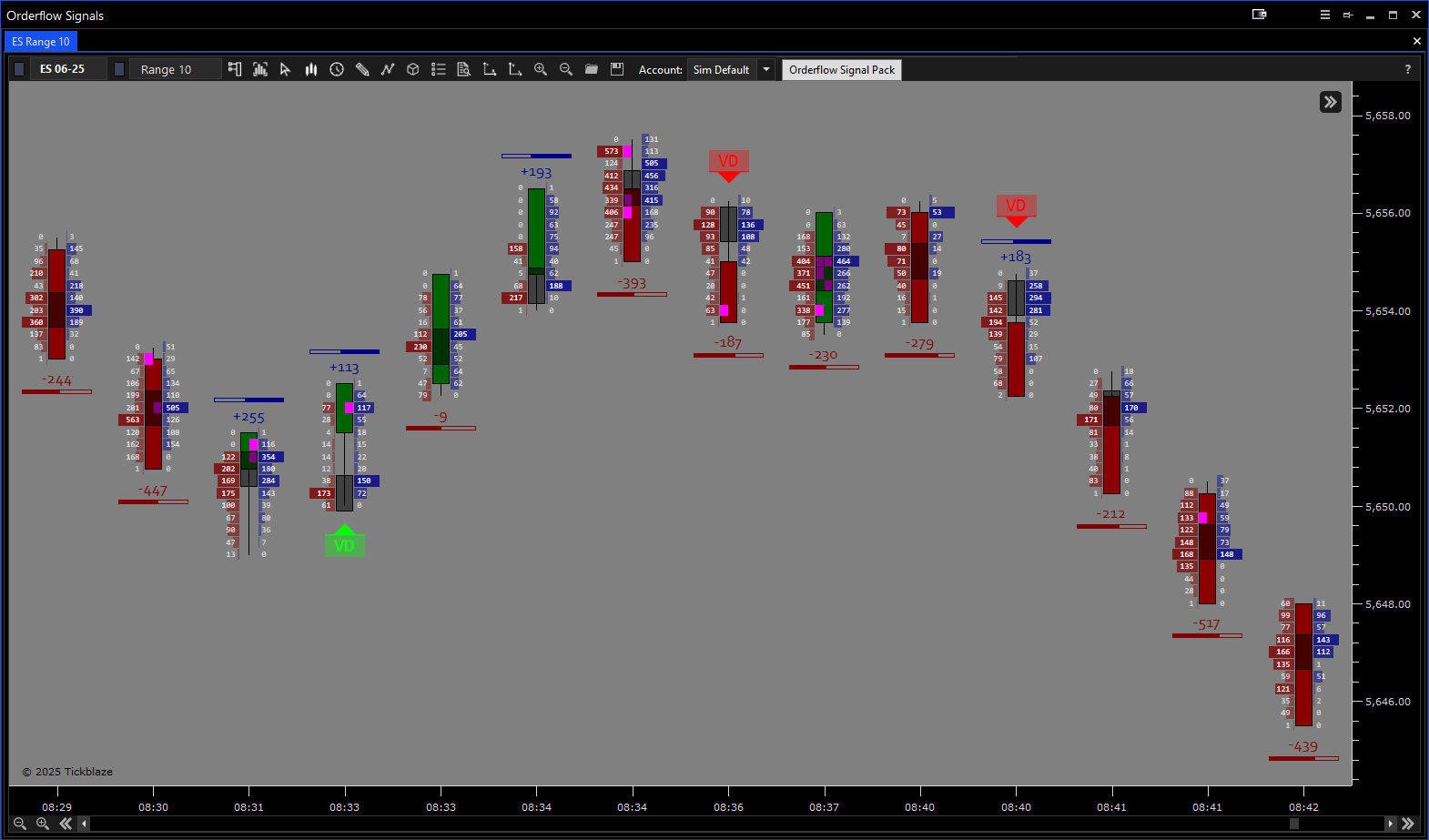The width and height of the screenshot is (1429, 840).
Task: Click the -279 delta label
Action: [919, 344]
